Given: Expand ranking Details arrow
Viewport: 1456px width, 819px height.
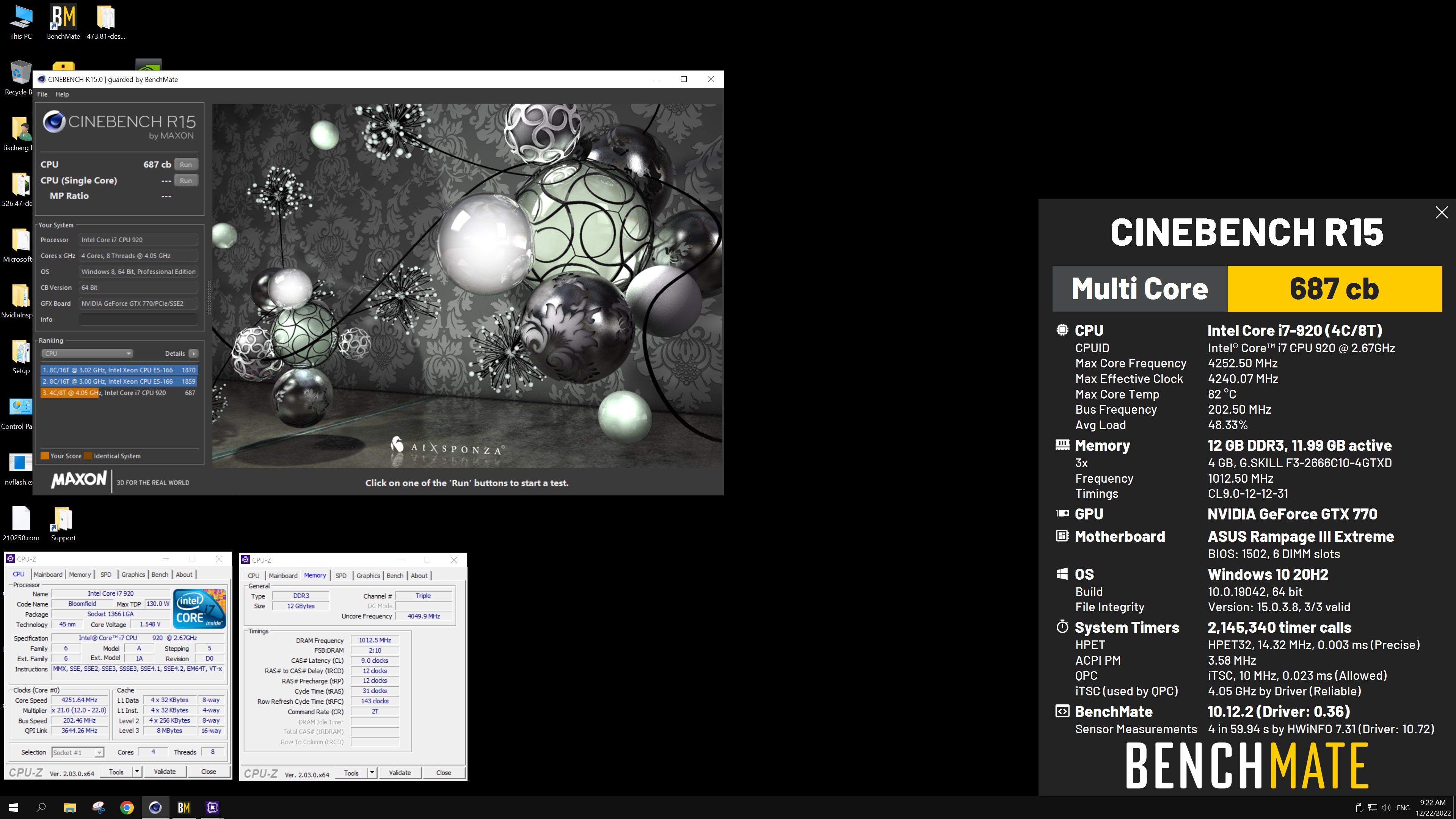Looking at the screenshot, I should 193,353.
